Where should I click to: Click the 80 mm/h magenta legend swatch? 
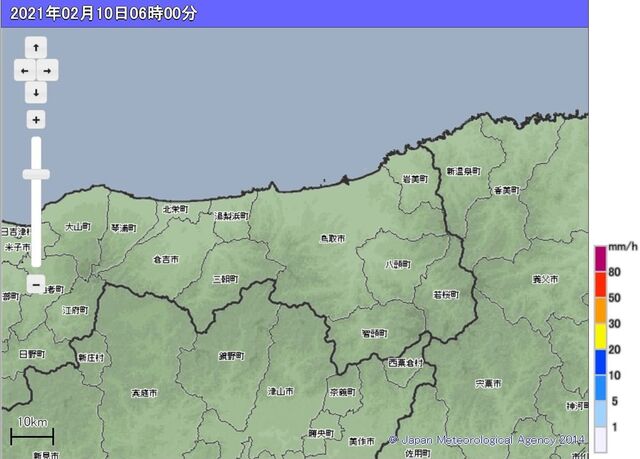(x=600, y=258)
